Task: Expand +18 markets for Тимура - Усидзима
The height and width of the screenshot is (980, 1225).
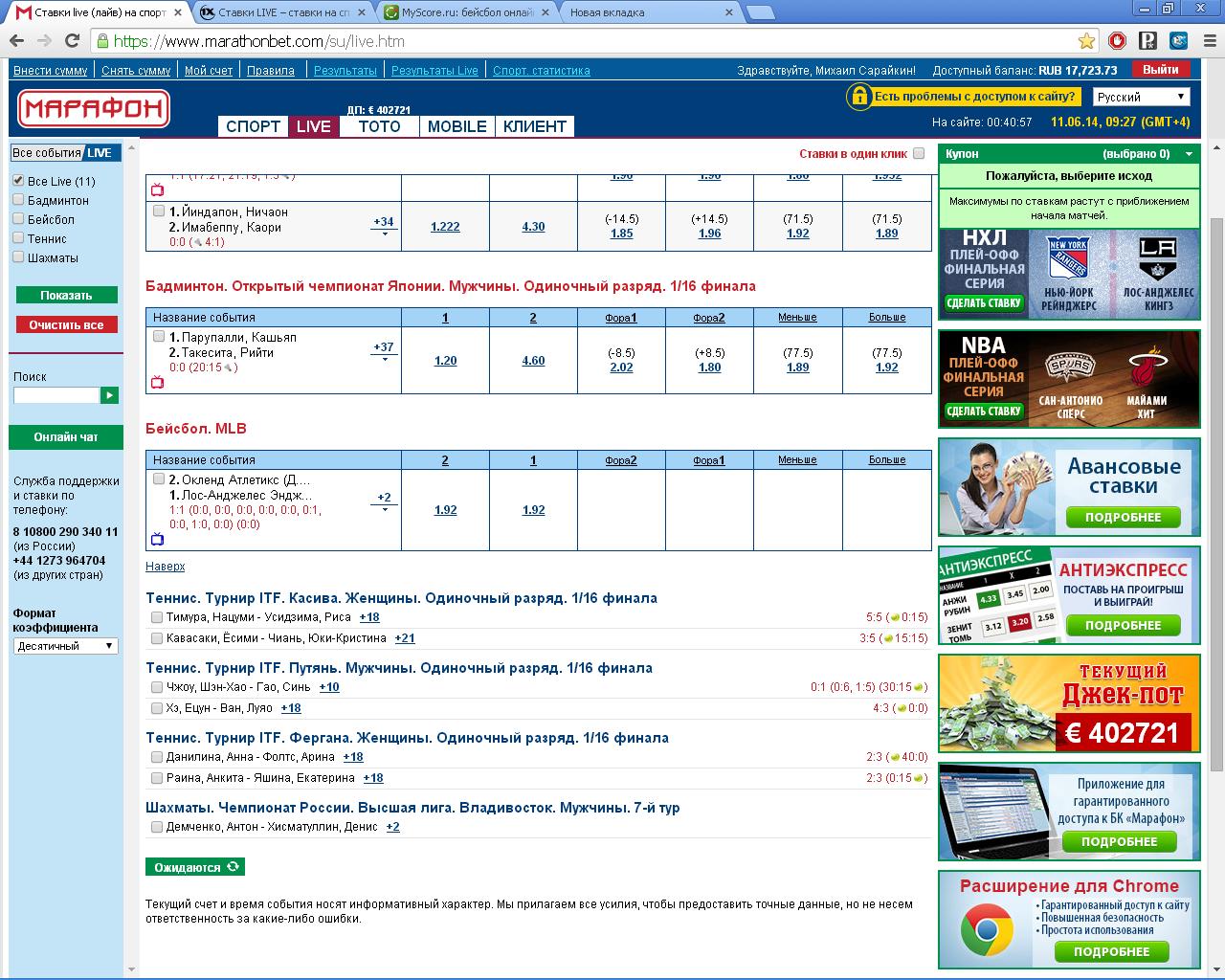Action: 369,617
